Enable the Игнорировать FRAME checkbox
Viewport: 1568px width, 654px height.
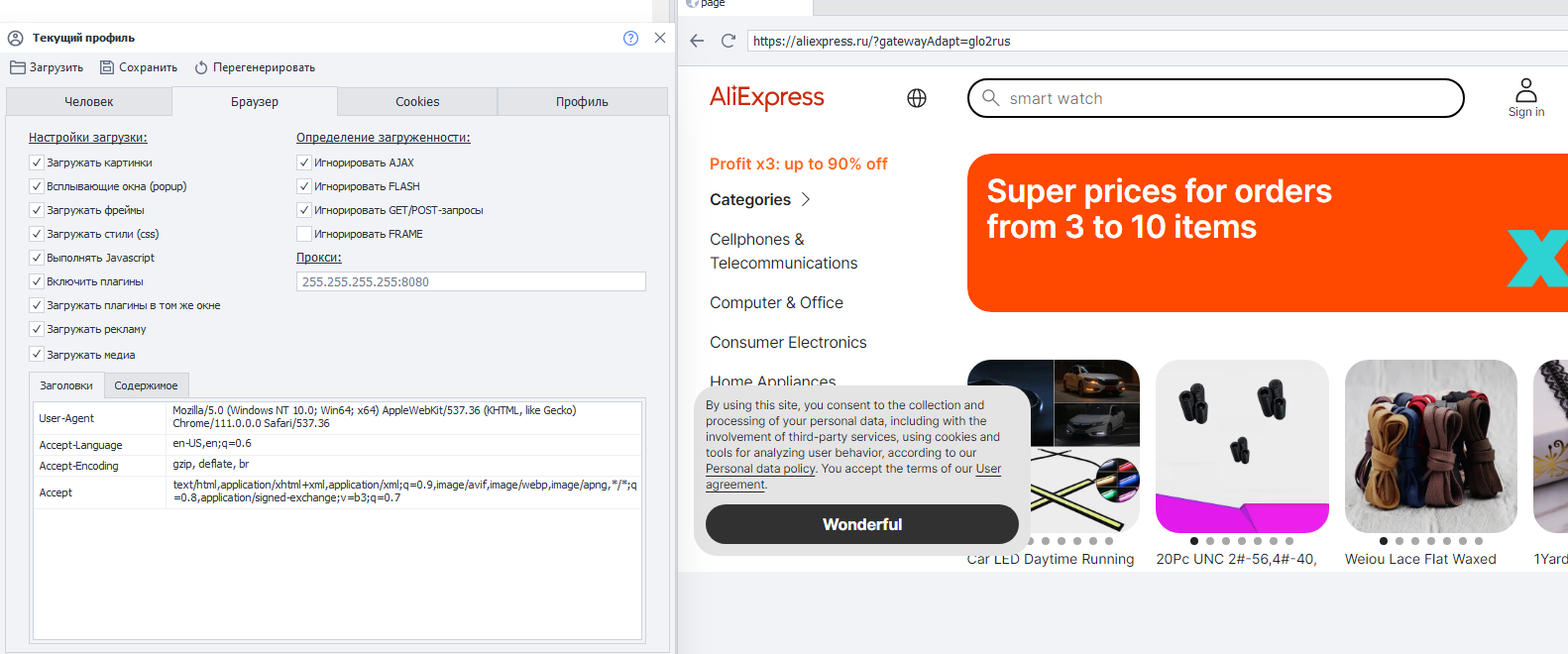click(304, 234)
